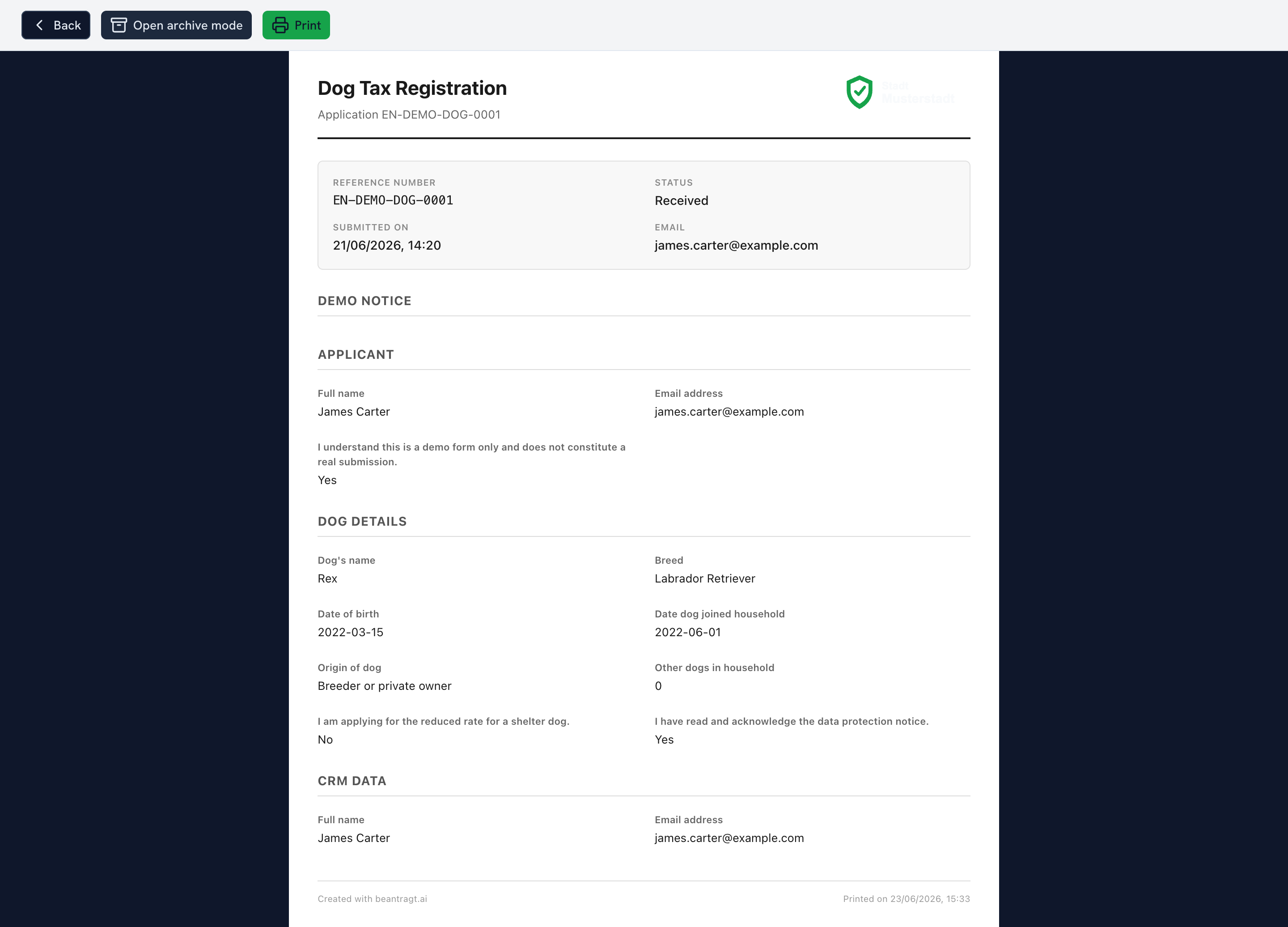
Task: Click the Back button
Action: point(55,25)
